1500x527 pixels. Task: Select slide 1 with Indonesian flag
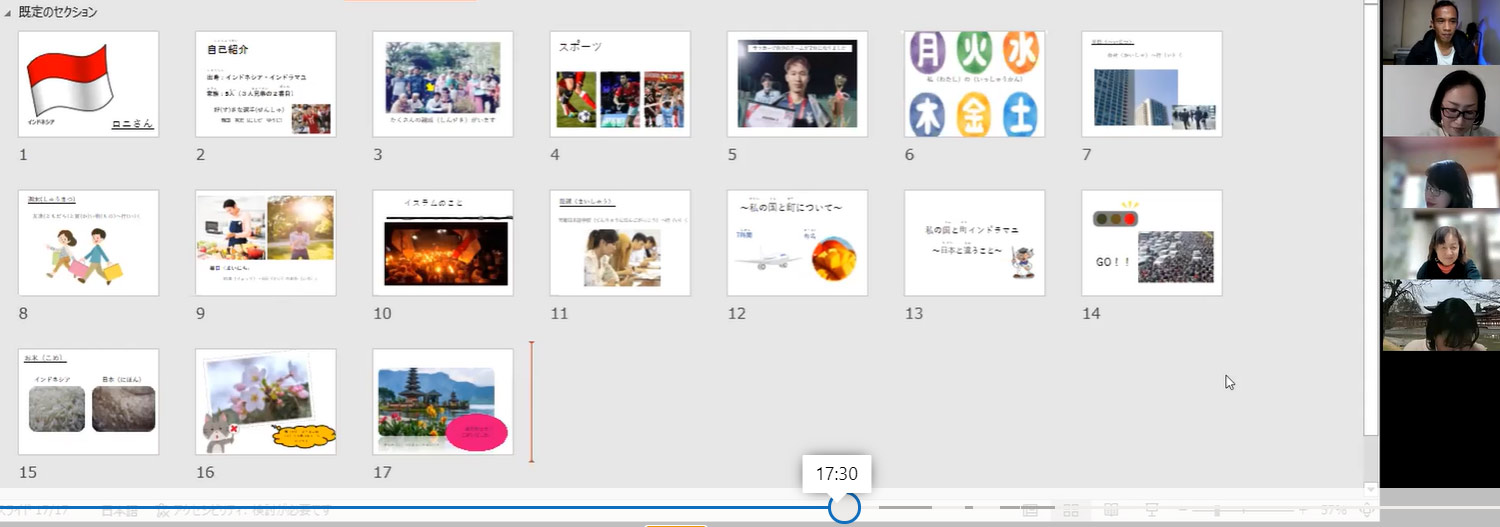click(88, 84)
